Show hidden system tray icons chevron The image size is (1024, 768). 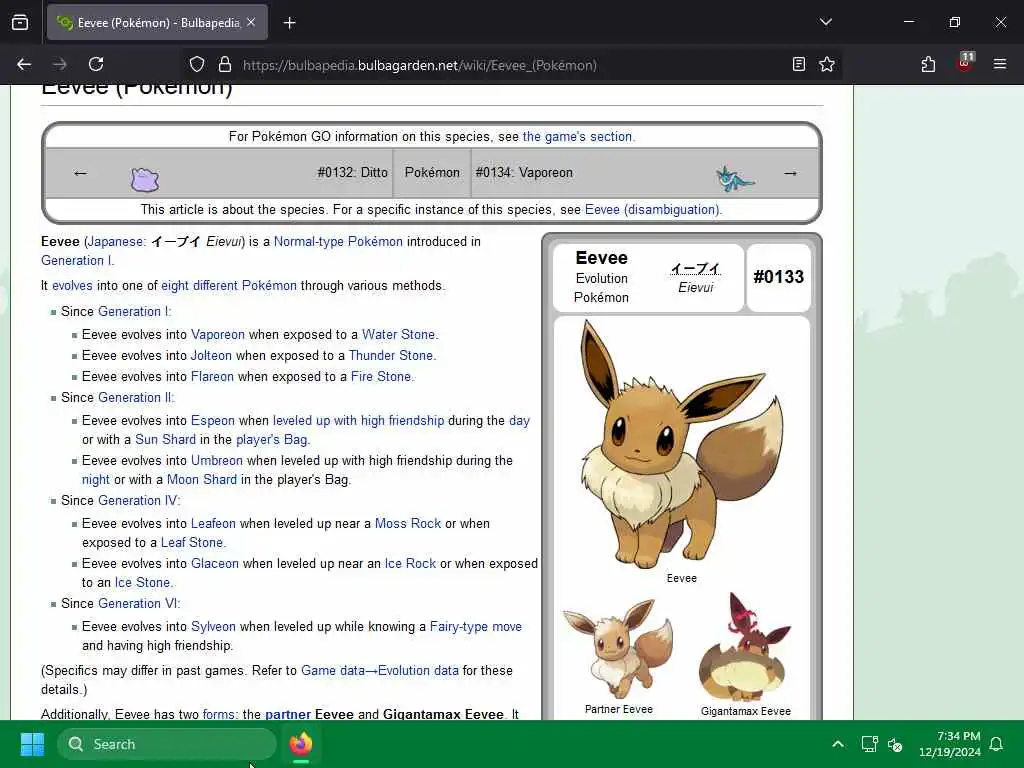[838, 744]
